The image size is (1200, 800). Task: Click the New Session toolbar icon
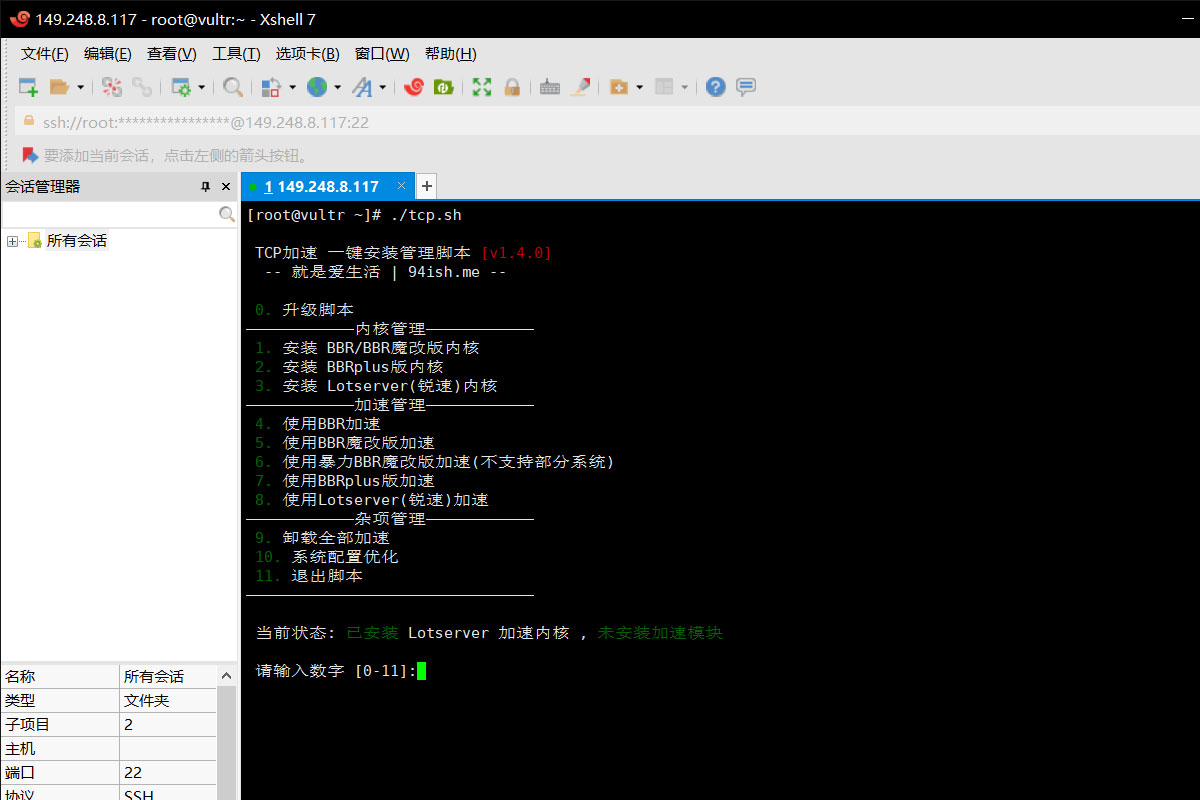click(x=28, y=87)
